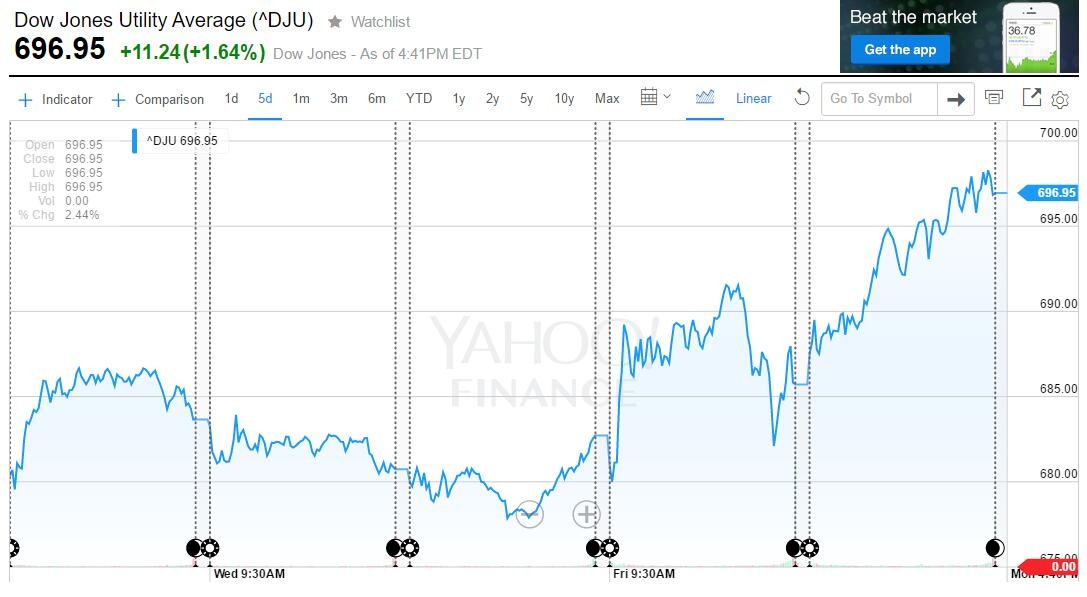Switch to the YTD range
The image size is (1087, 597).
(x=418, y=98)
